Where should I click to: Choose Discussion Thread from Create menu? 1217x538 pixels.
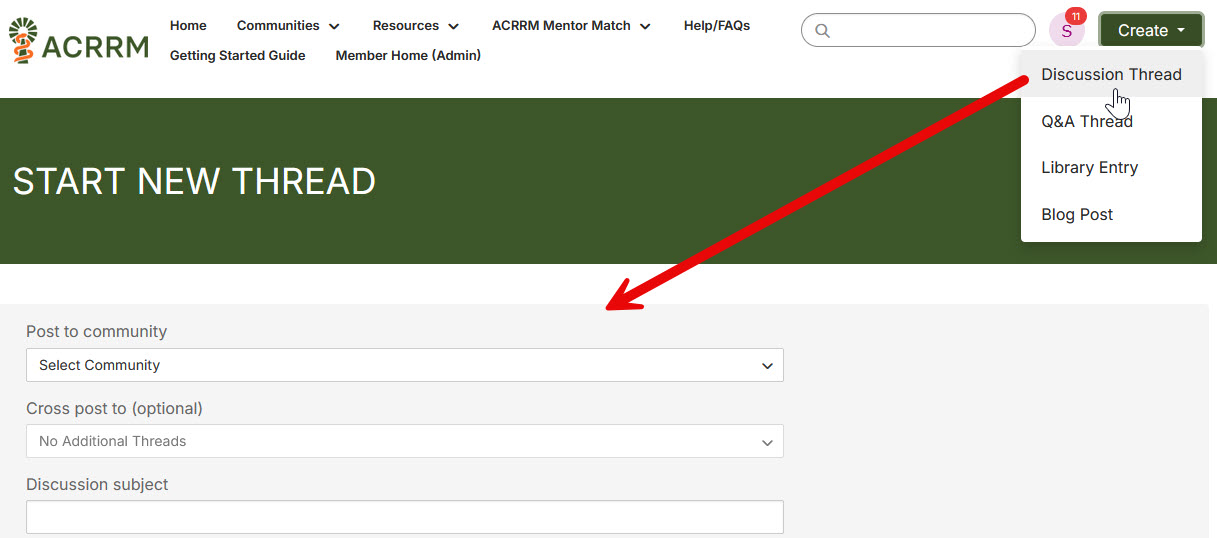(x=1111, y=74)
